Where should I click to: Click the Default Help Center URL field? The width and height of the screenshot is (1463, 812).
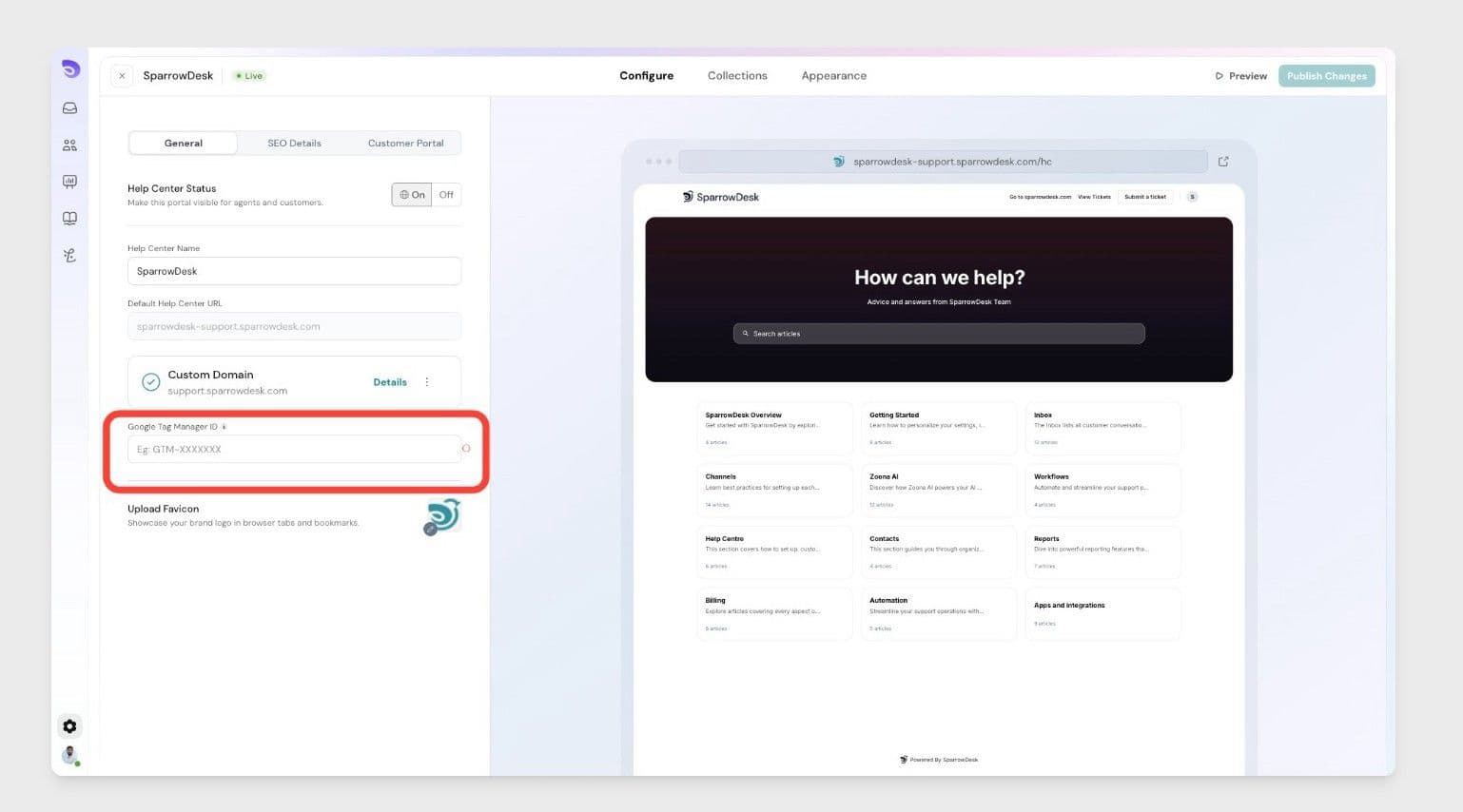pyautogui.click(x=294, y=326)
